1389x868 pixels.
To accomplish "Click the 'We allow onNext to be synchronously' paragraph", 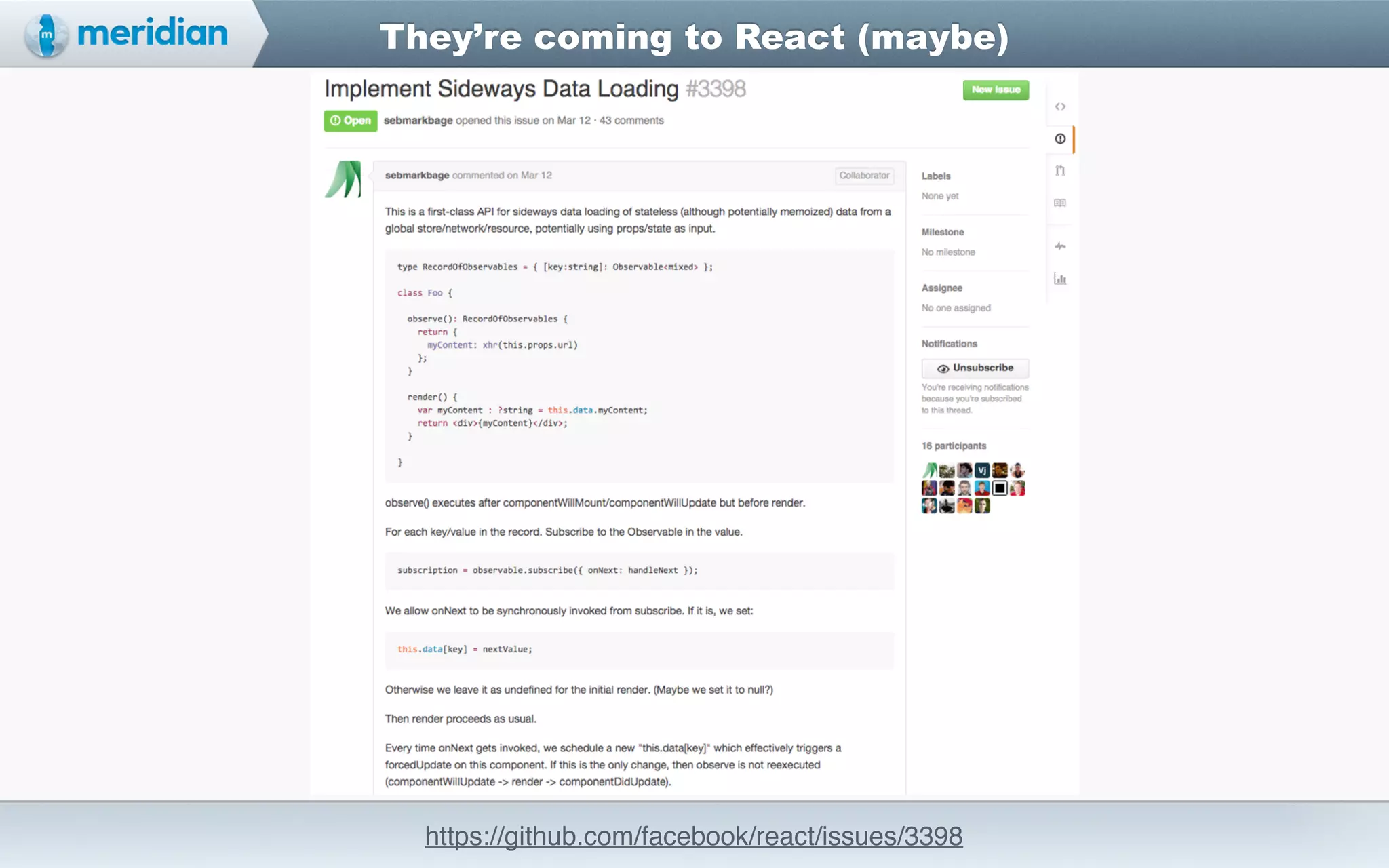I will 569,611.
